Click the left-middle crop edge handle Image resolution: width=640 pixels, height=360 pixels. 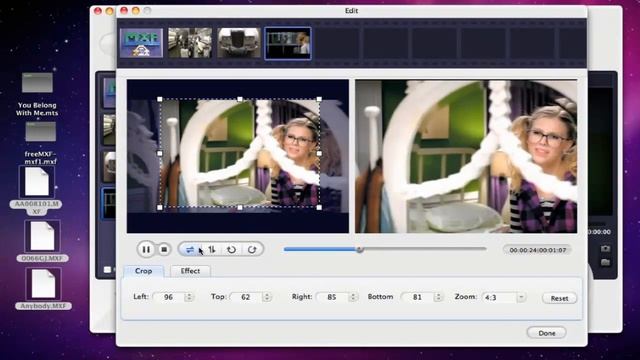click(160, 153)
